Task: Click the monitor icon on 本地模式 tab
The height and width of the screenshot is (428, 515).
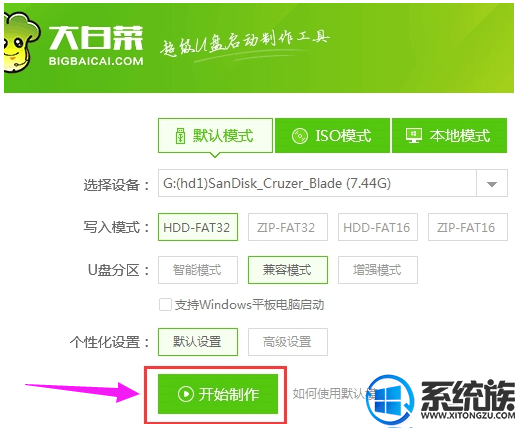Action: pos(414,136)
